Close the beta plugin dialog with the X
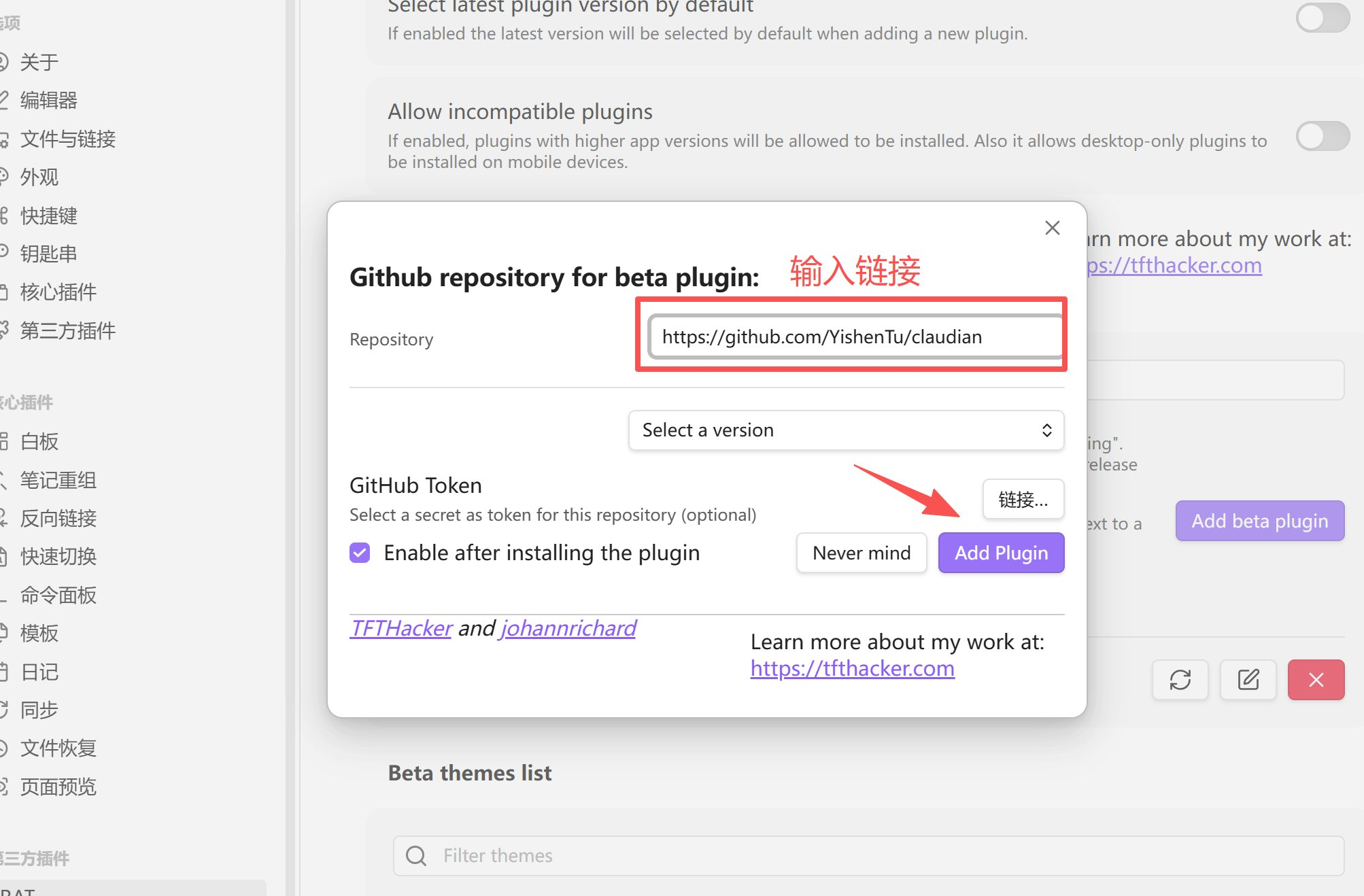The width and height of the screenshot is (1364, 896). pos(1052,228)
